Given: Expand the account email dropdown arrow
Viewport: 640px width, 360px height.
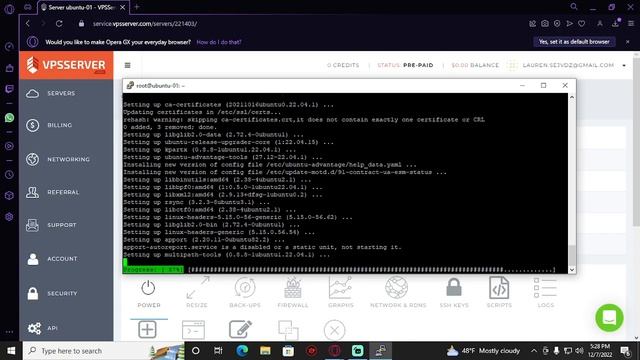Looking at the screenshot, I should pos(624,66).
